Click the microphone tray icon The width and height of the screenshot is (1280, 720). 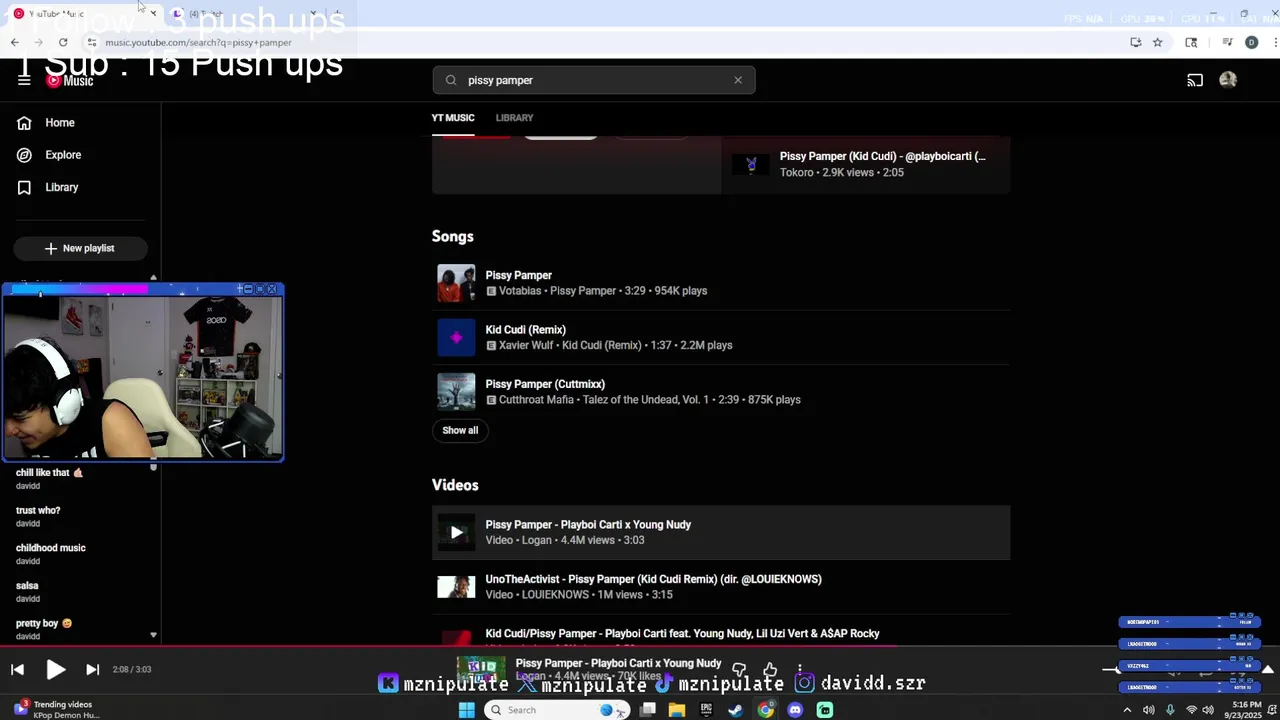point(1170,710)
